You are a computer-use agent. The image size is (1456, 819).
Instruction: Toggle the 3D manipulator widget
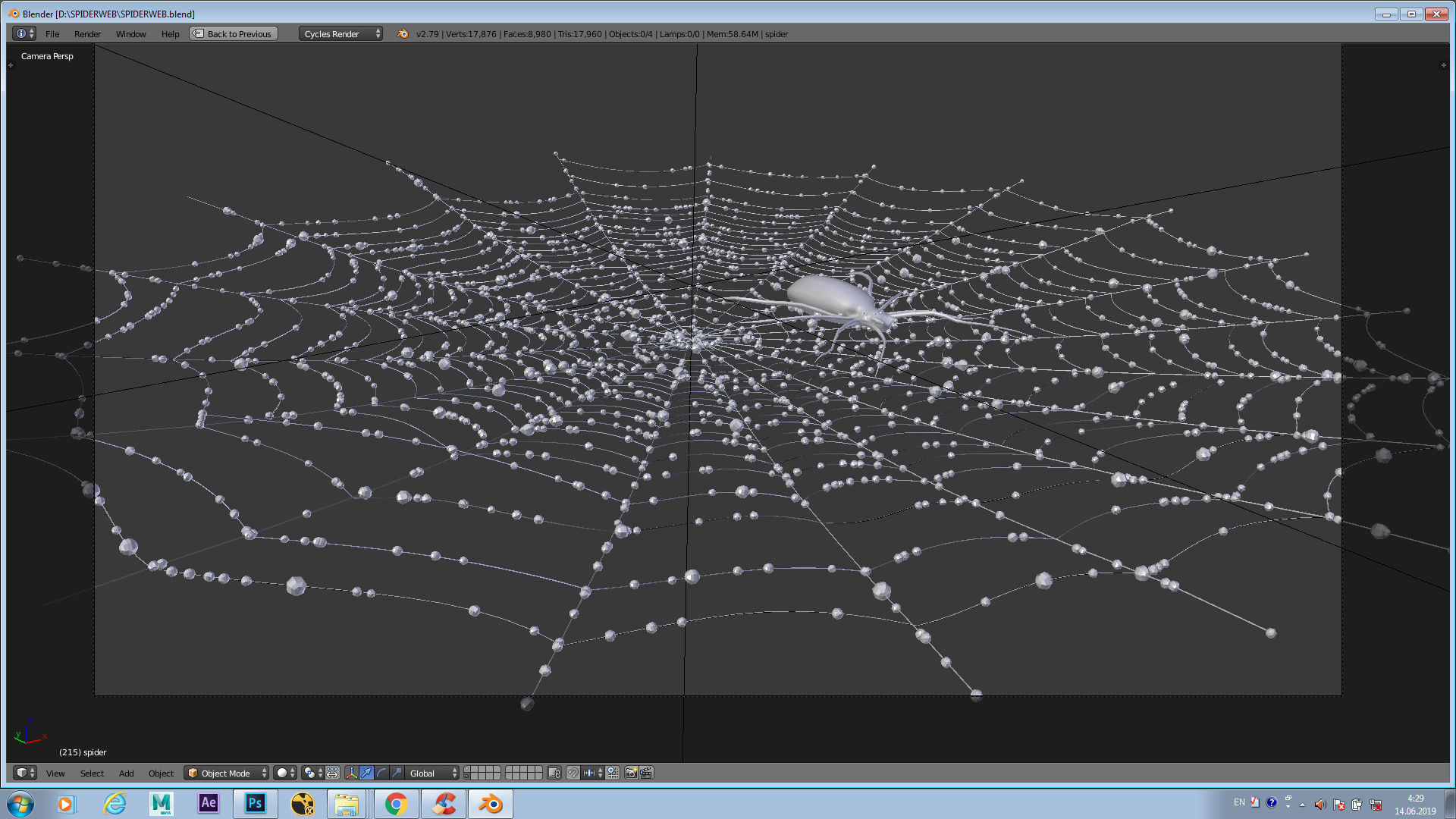pos(351,773)
